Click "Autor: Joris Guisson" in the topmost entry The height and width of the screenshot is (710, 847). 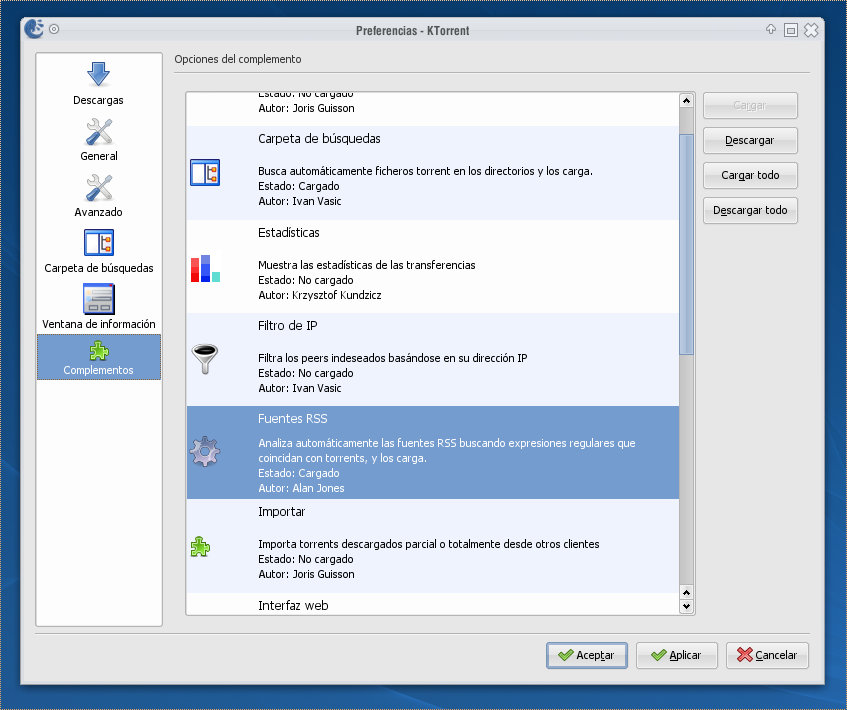point(306,108)
